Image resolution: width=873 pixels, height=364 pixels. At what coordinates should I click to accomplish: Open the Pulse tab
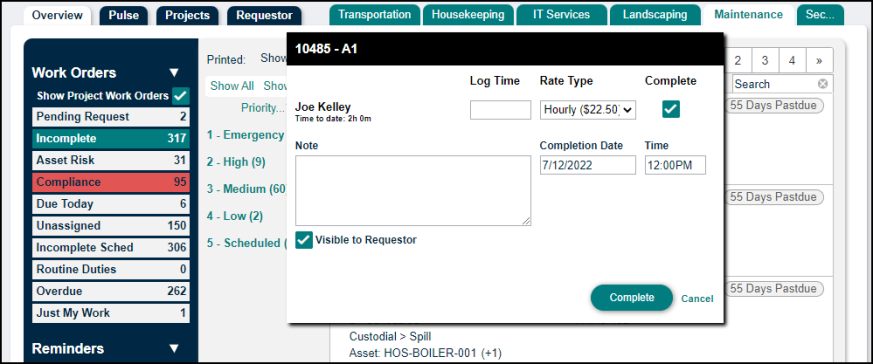(x=124, y=15)
